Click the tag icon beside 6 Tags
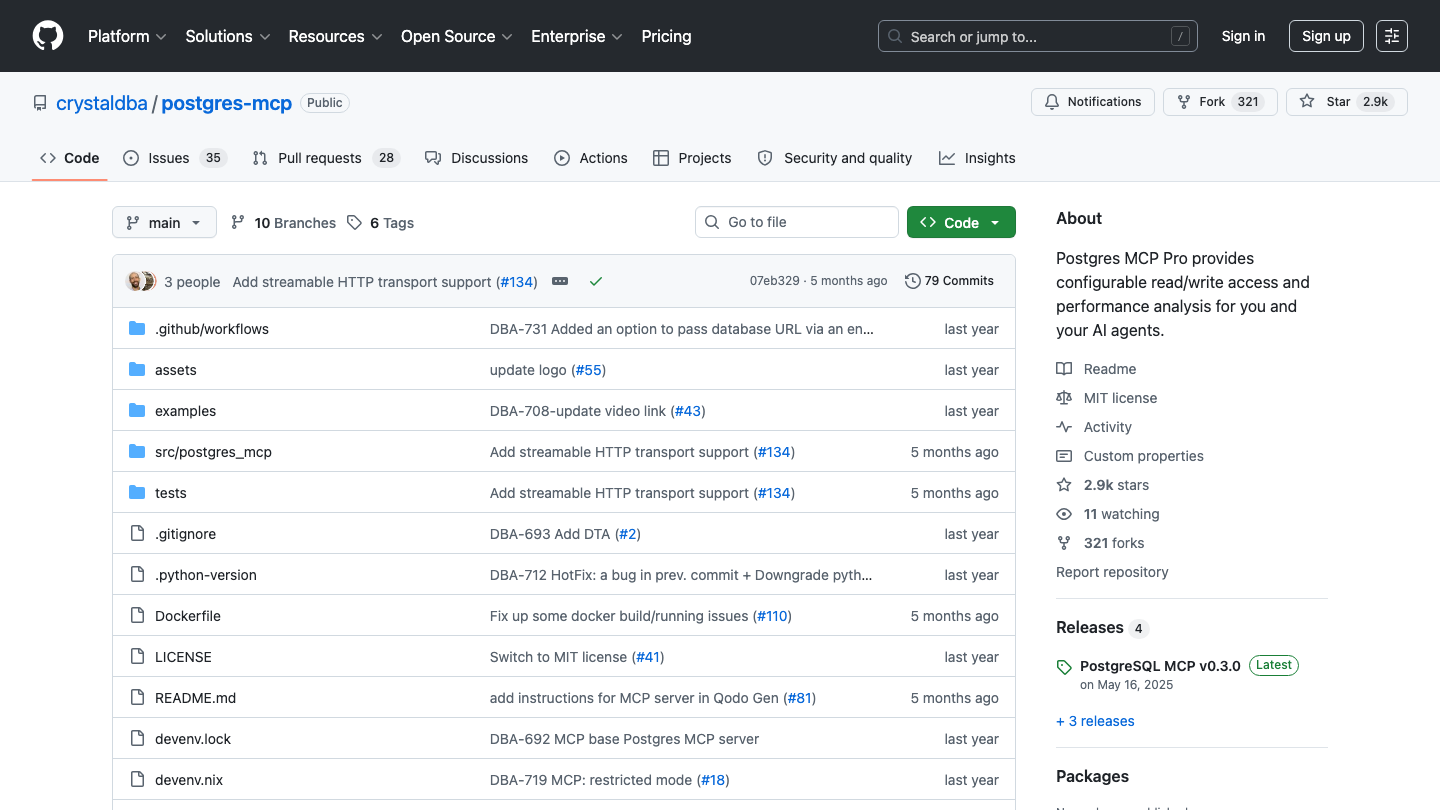Screen dimensions: 1440x810 354,223
